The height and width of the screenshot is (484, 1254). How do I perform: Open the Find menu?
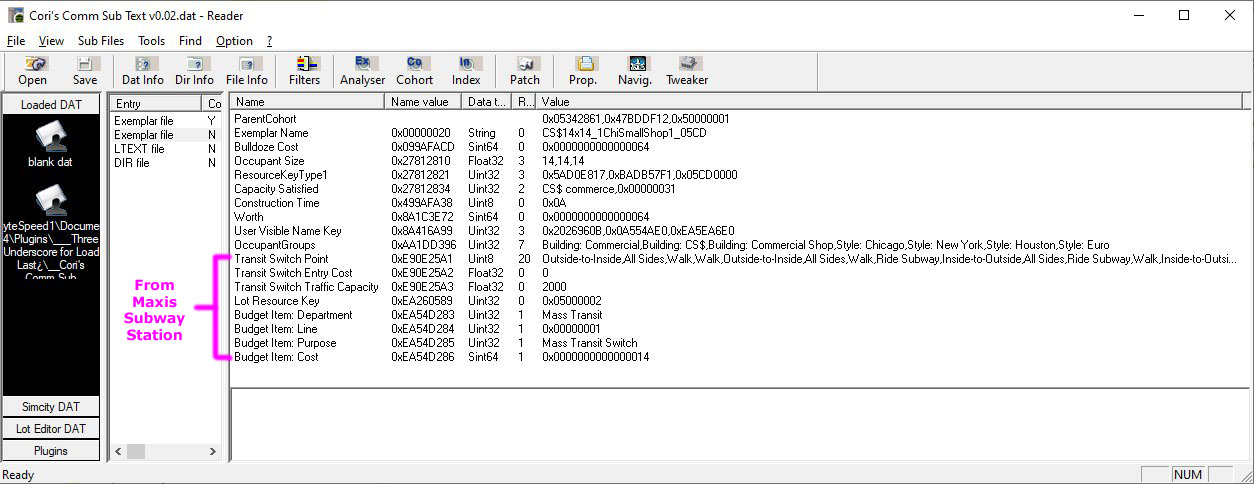[x=190, y=41]
